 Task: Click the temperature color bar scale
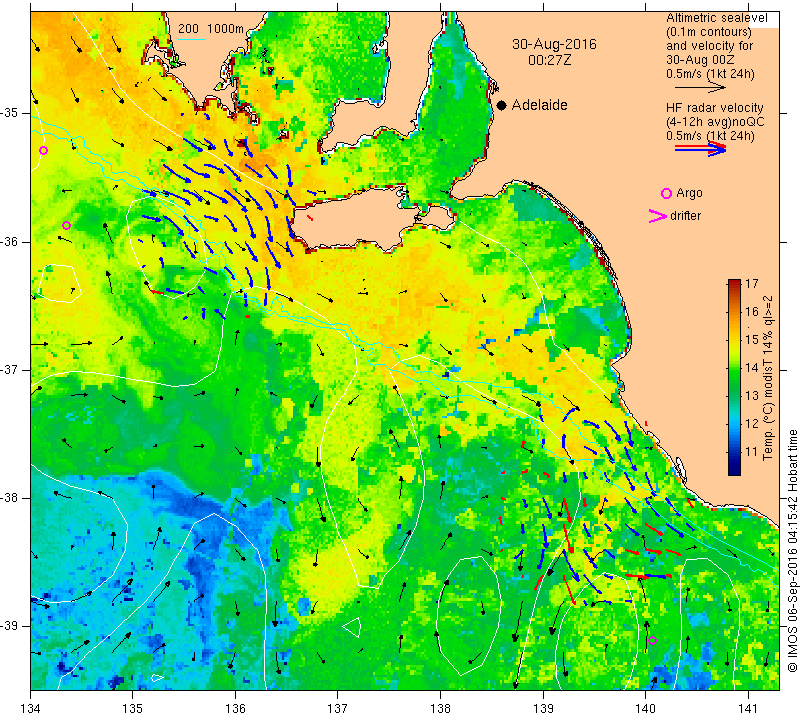click(734, 377)
